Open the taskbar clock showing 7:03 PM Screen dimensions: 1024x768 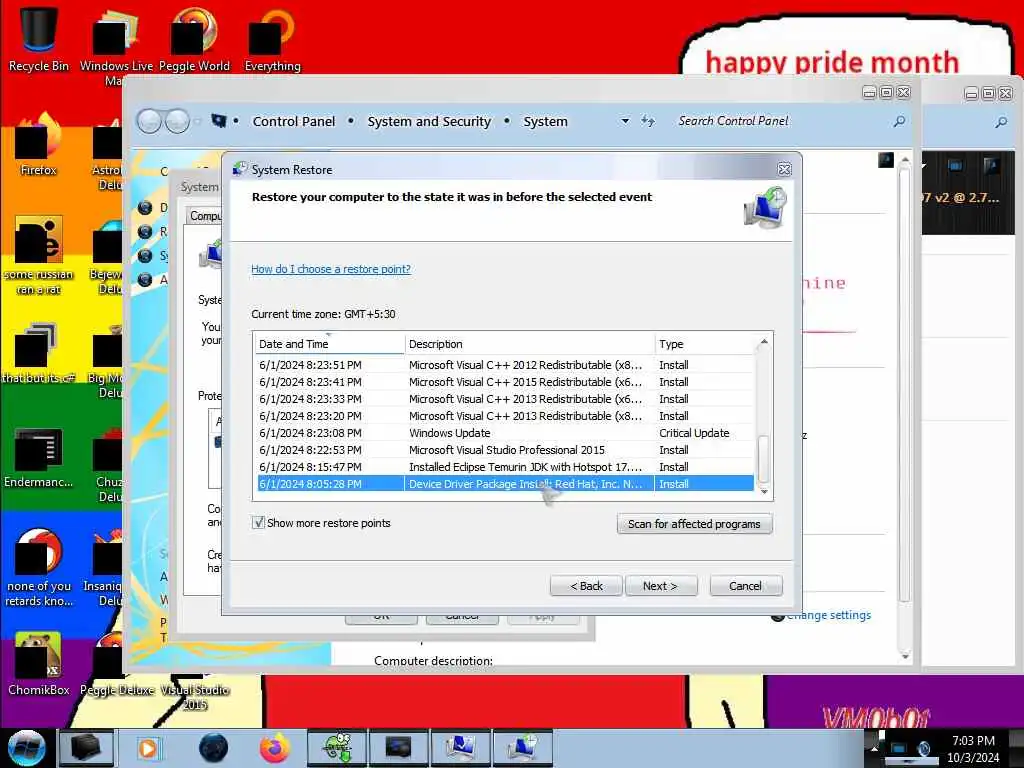coord(973,749)
